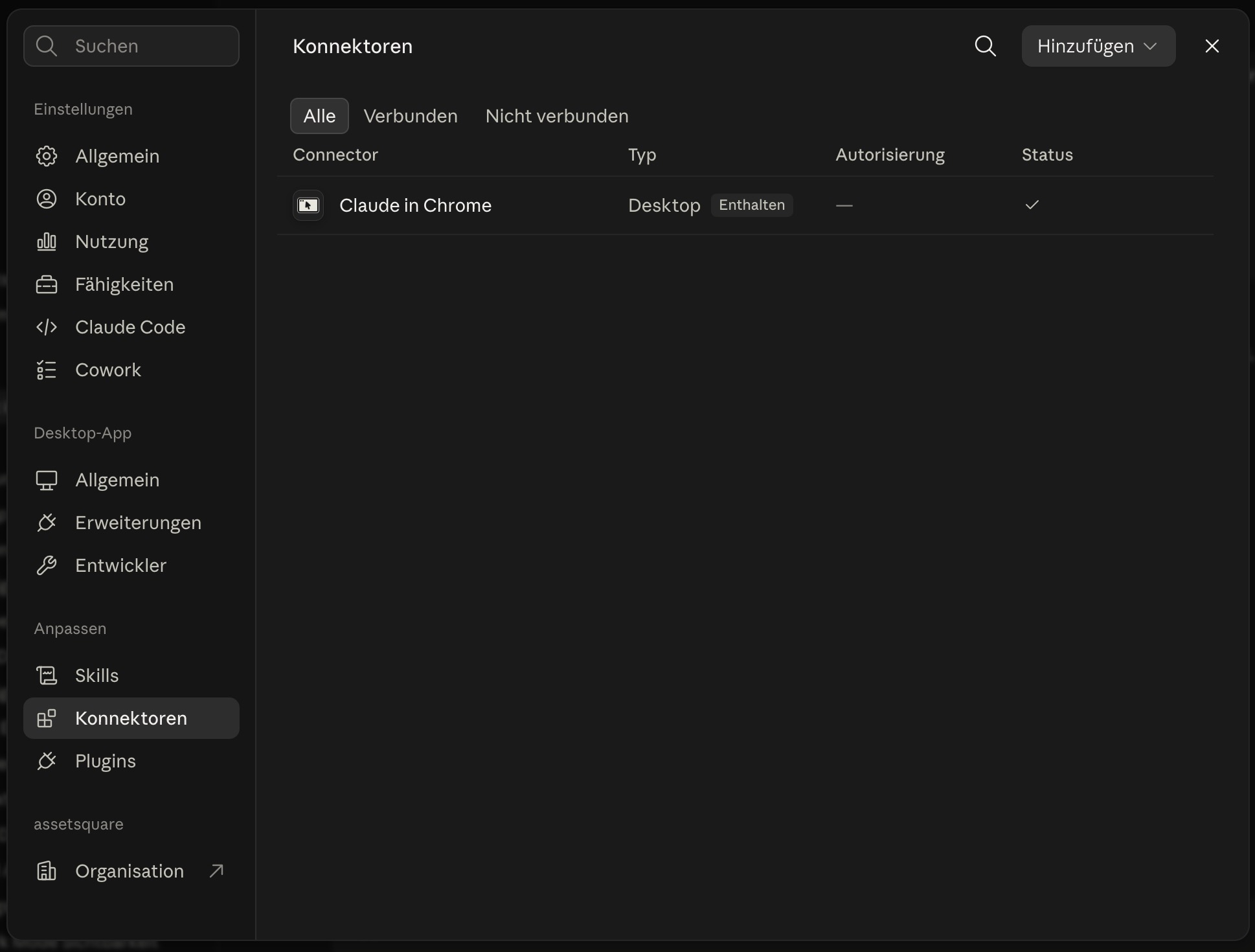Click in the Suchen search field
This screenshot has height=952, width=1255.
(x=131, y=46)
